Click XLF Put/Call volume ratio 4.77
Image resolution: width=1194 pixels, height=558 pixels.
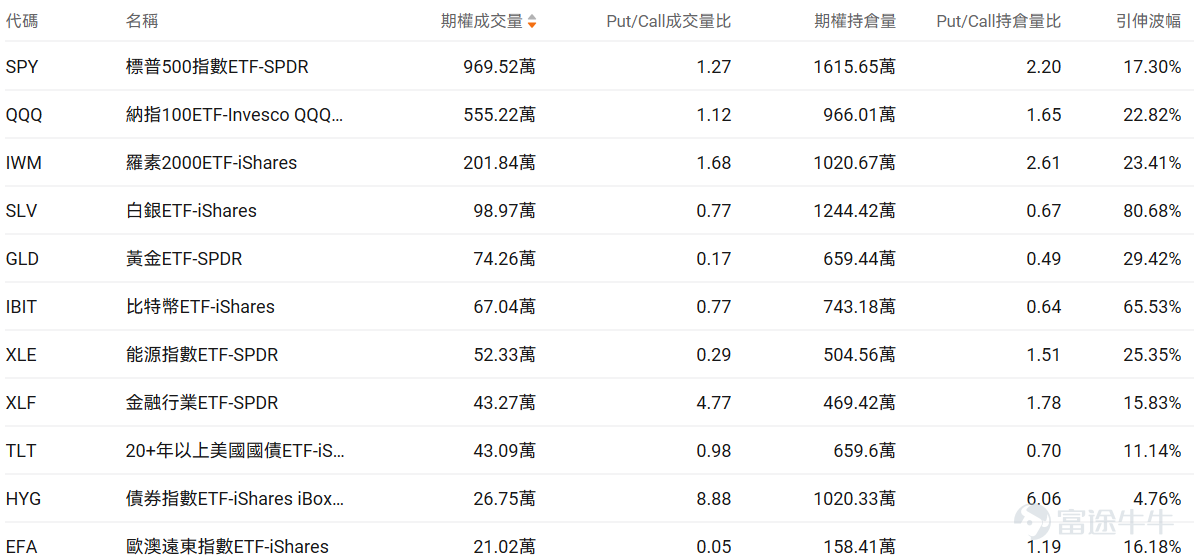pos(714,403)
